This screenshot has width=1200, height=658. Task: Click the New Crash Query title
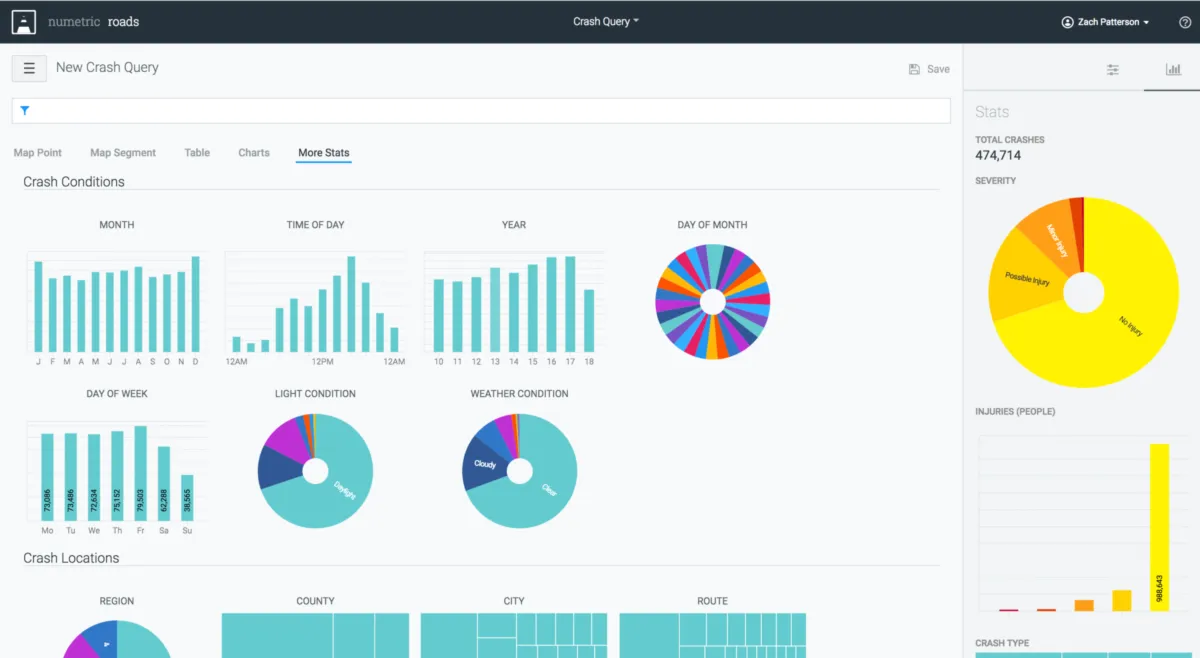pyautogui.click(x=107, y=67)
